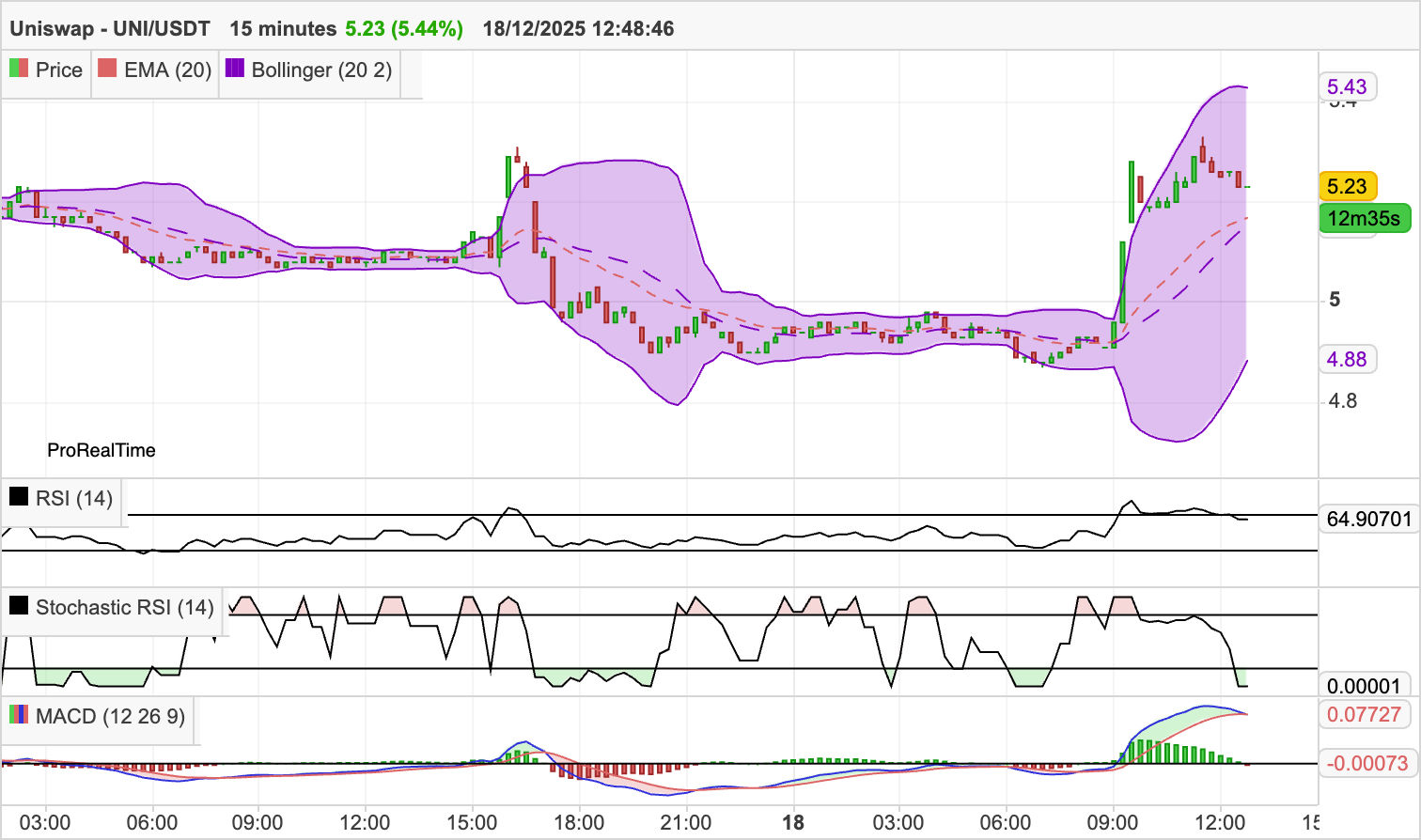Click the yellow 5.23 current price tag
The height and width of the screenshot is (840, 1421).
(1347, 186)
